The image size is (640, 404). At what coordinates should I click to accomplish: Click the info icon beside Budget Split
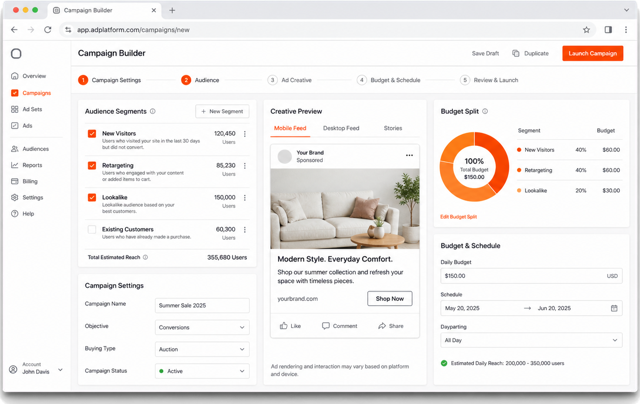485,111
